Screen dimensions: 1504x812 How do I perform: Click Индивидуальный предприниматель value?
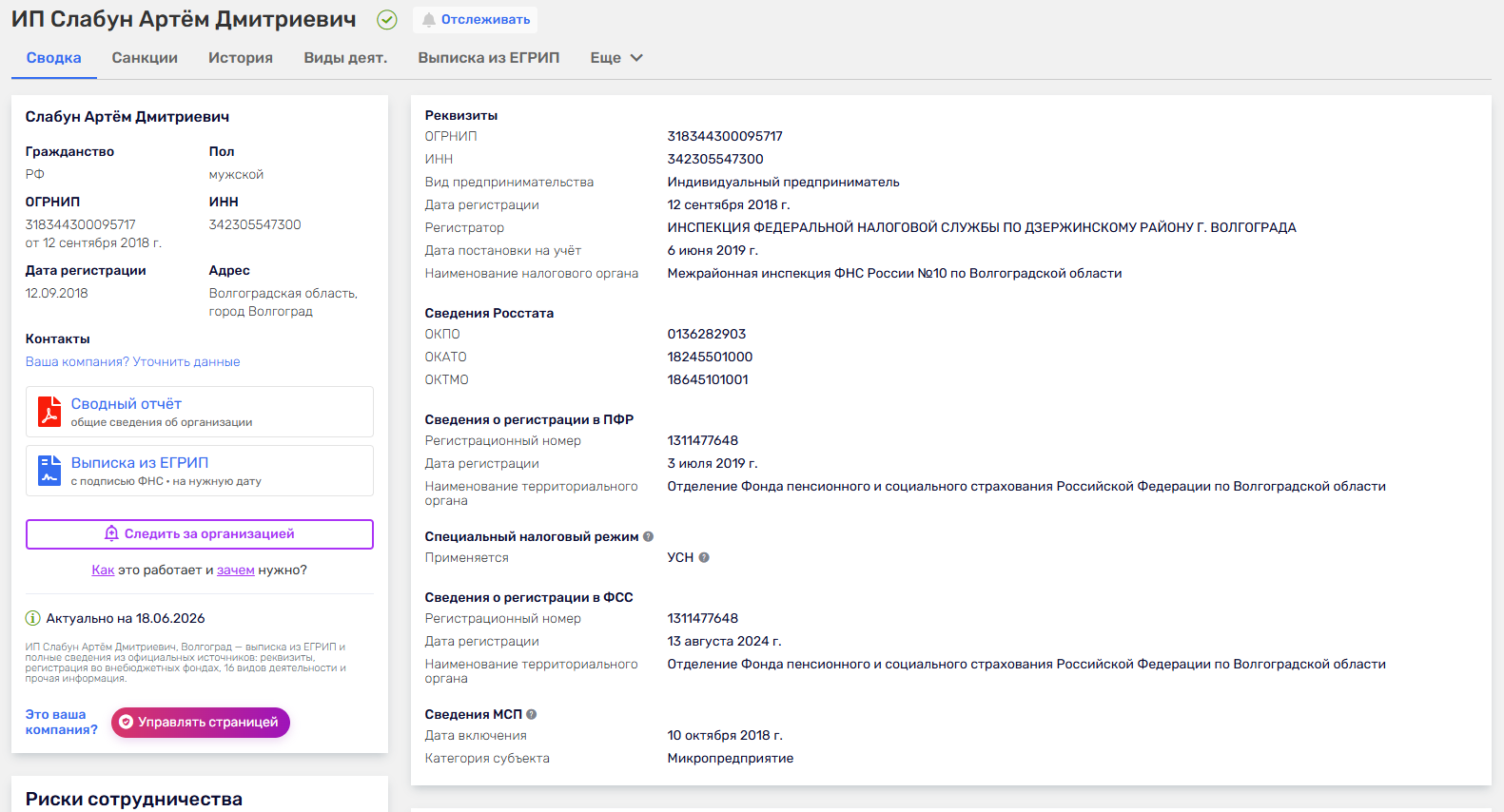click(783, 182)
